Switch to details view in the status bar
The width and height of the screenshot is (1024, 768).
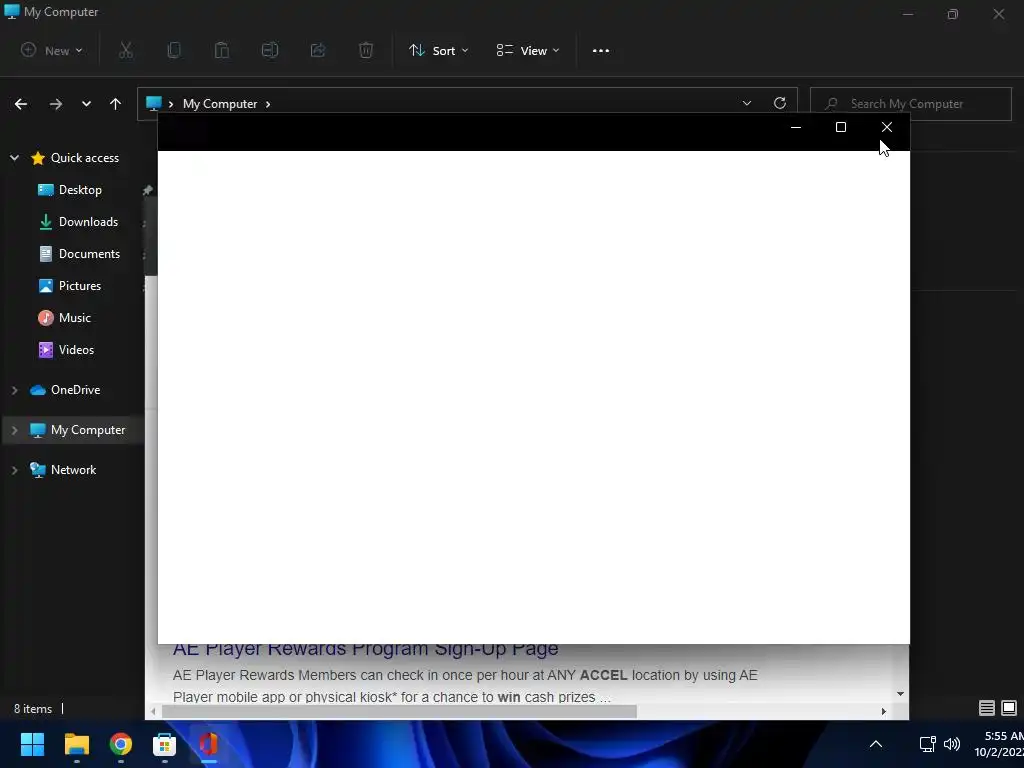click(987, 708)
